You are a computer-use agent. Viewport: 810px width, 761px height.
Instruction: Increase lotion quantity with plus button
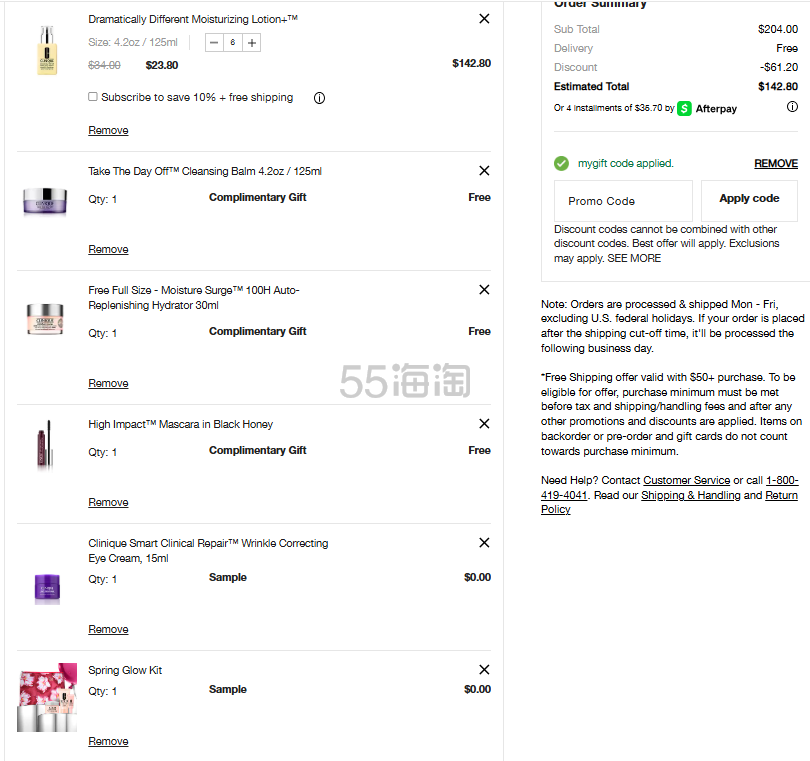(252, 43)
